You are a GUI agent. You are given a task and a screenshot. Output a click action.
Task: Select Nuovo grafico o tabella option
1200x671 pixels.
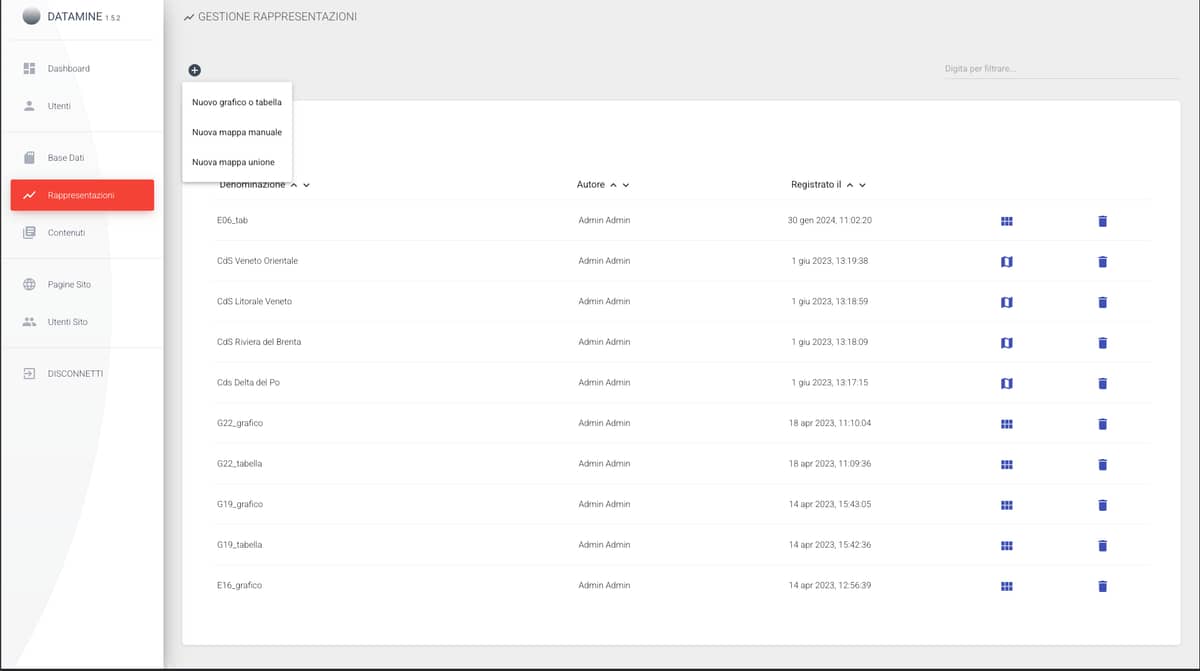pos(237,102)
